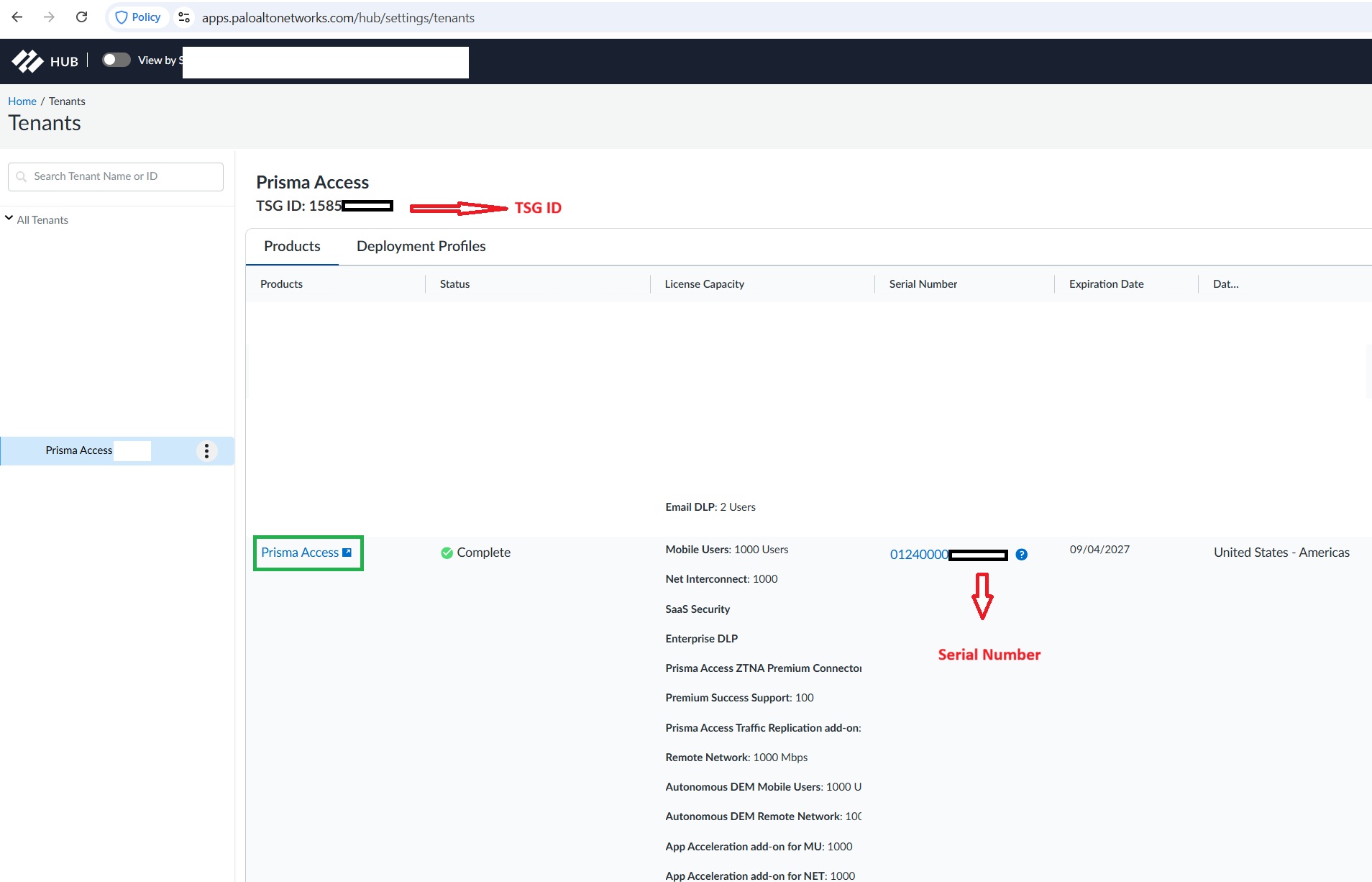Click the Palo Alto HUB logo
This screenshot has height=882, width=1372.
click(45, 61)
